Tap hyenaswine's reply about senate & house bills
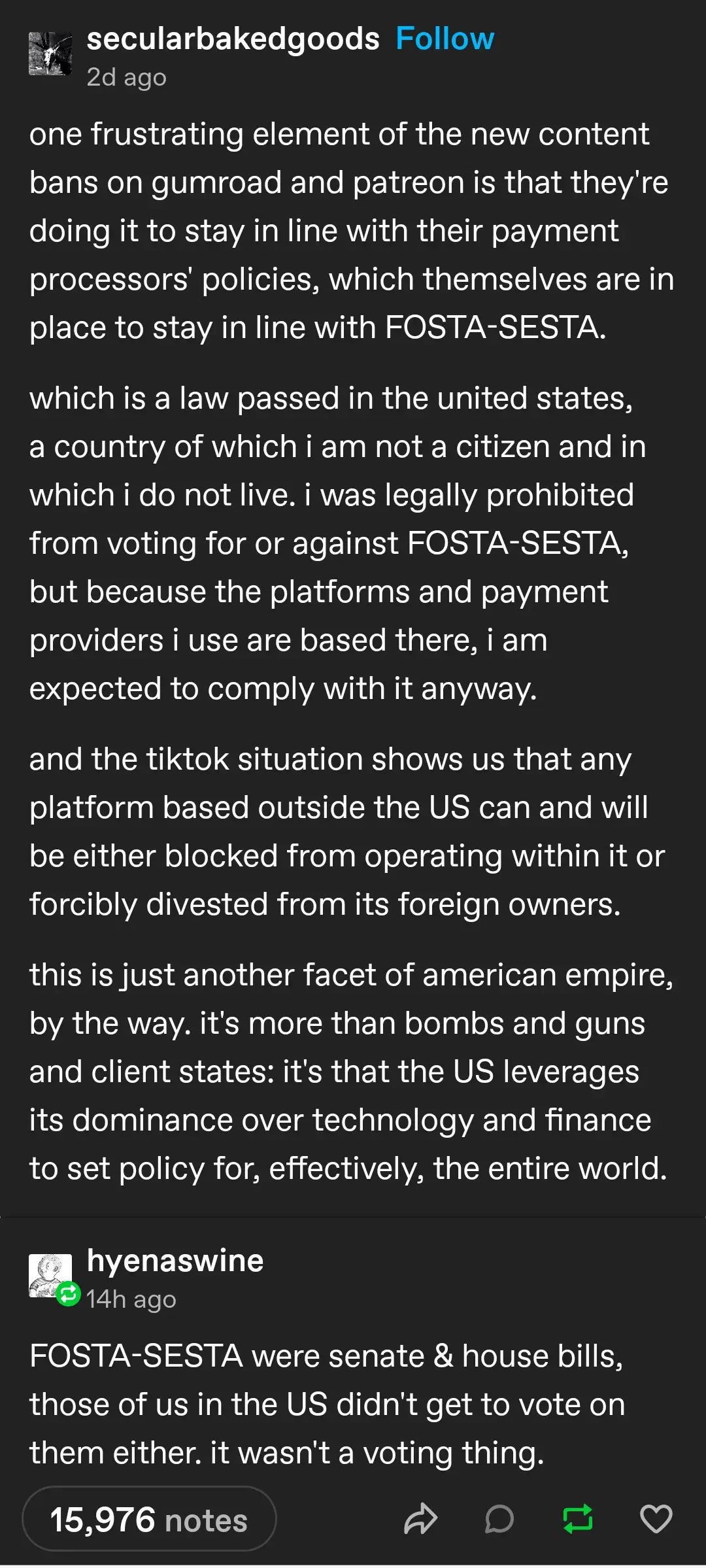The width and height of the screenshot is (706, 1568). [x=327, y=1404]
